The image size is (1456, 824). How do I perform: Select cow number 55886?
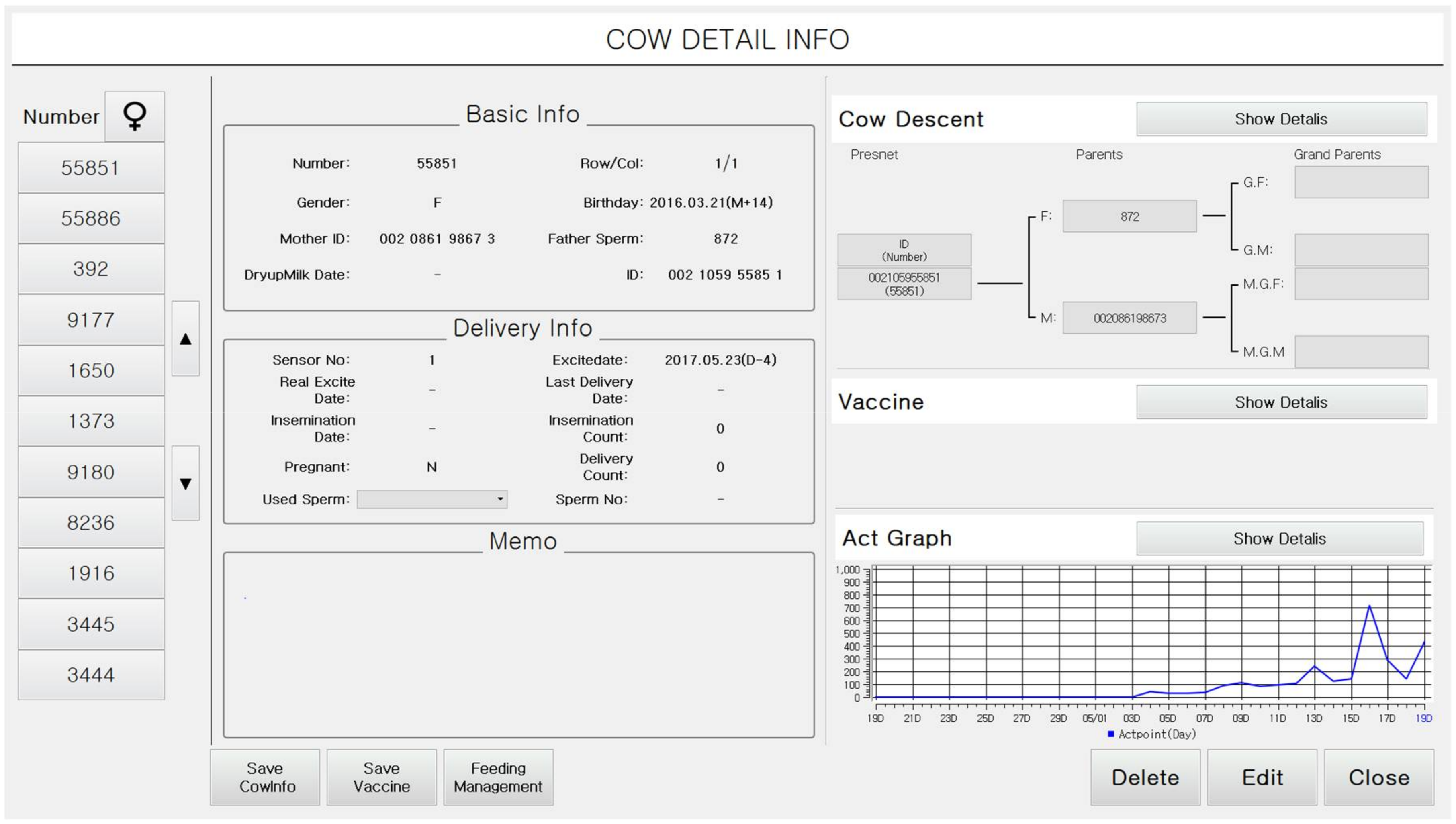[91, 218]
